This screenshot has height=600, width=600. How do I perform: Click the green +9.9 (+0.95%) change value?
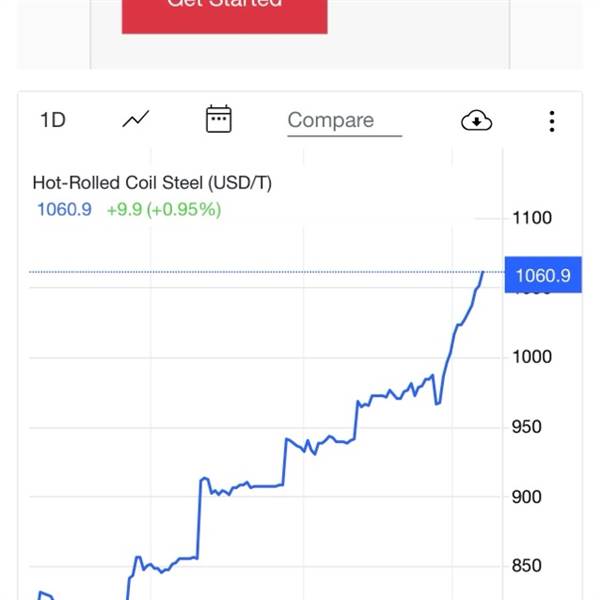(x=164, y=209)
